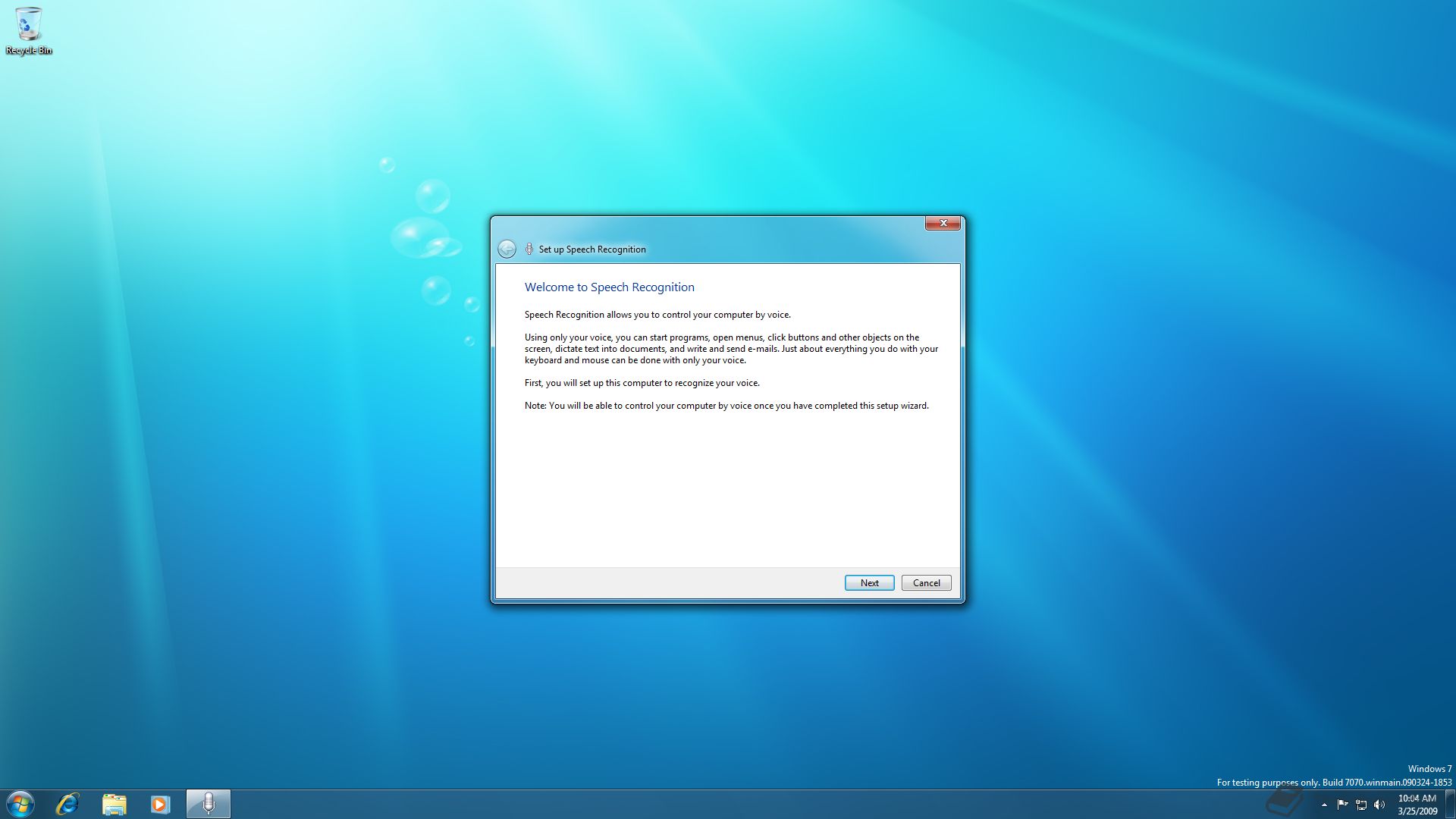Click the Set up Speech Recognition title text
This screenshot has height=819, width=1456.
tap(592, 249)
